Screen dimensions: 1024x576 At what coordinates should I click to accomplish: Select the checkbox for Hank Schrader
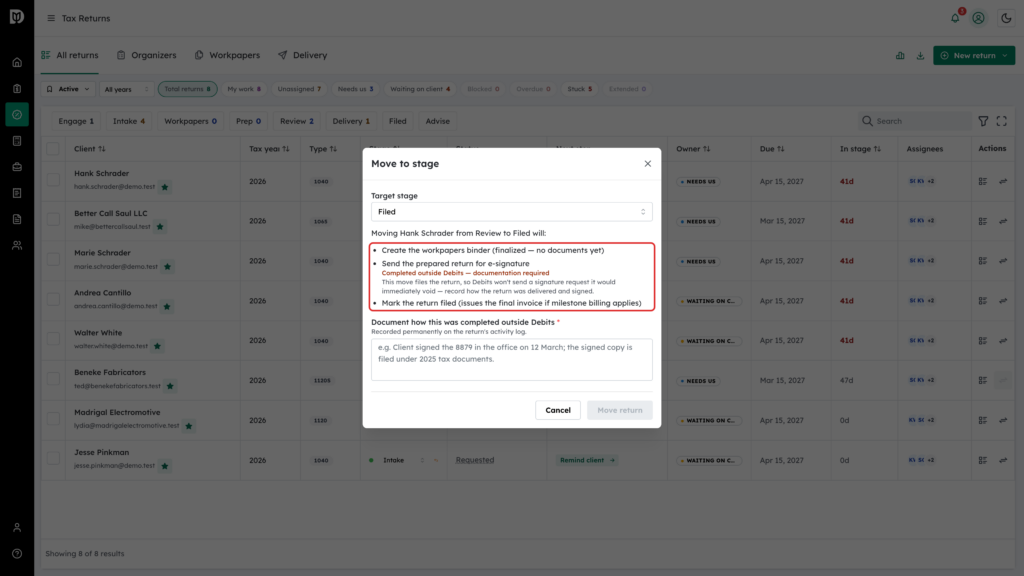(53, 180)
